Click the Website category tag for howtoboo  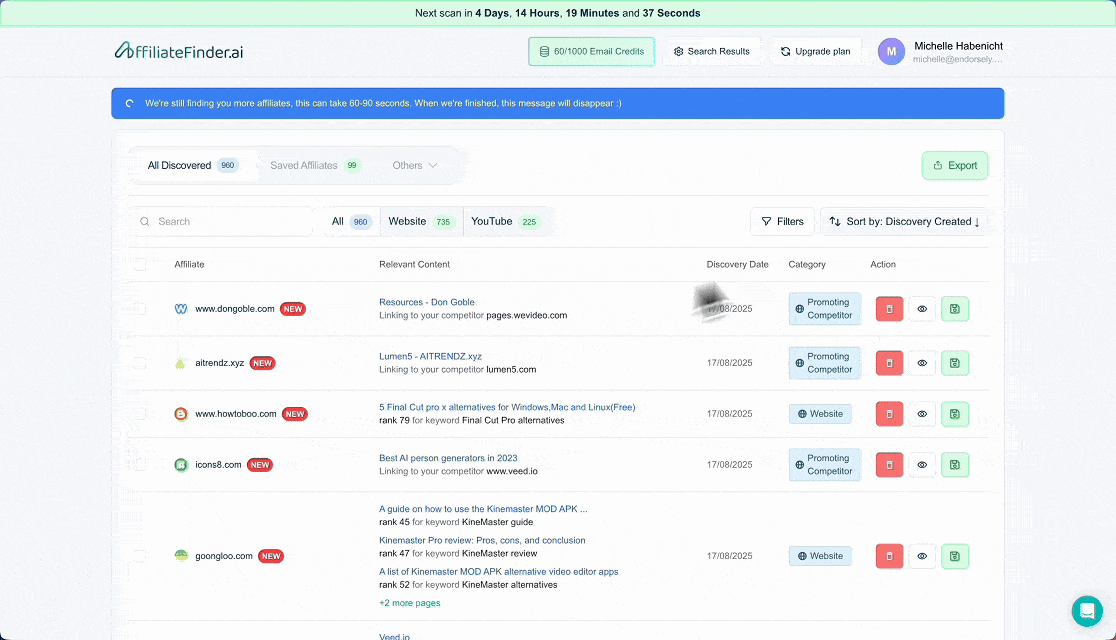820,414
